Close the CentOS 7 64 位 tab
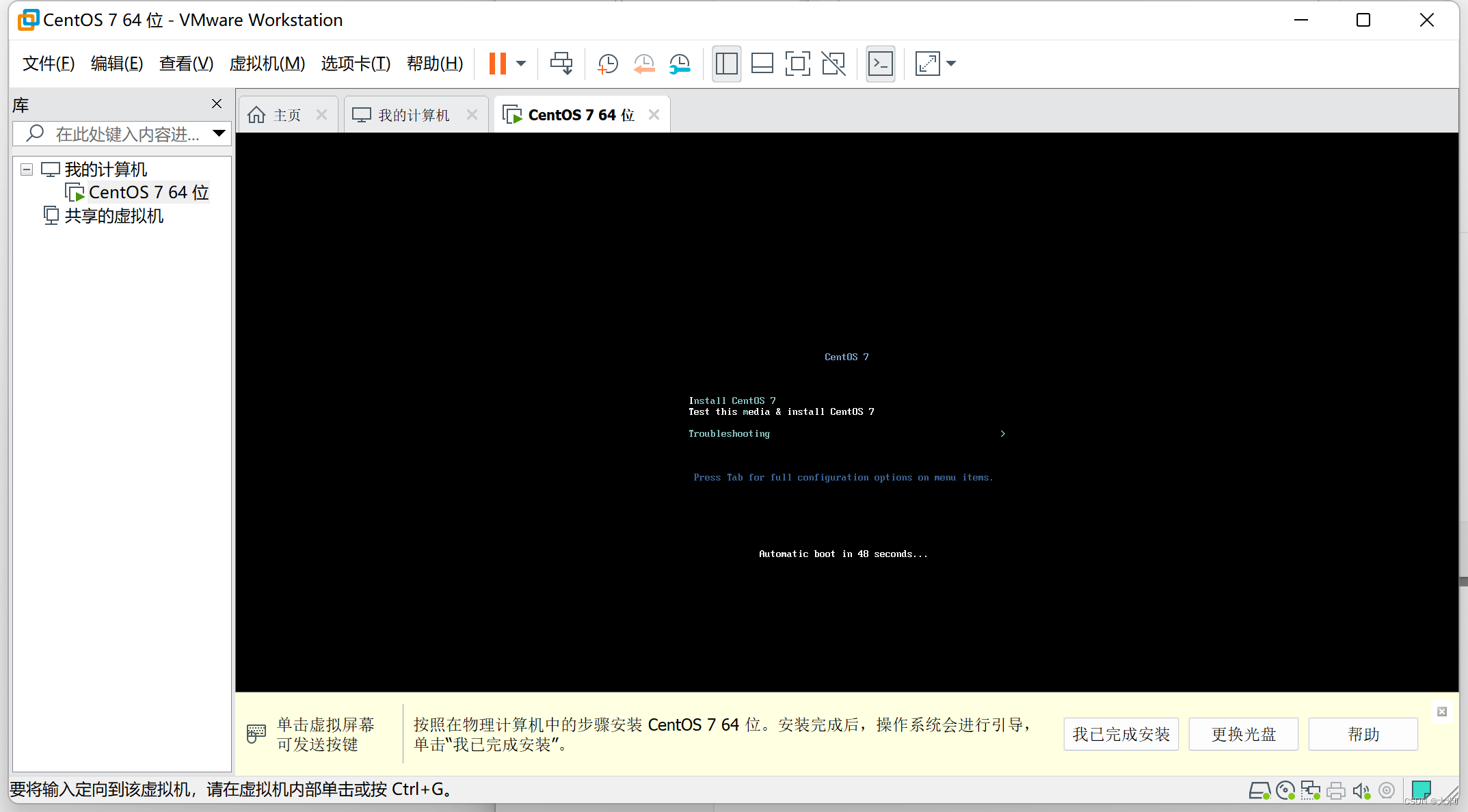Image resolution: width=1468 pixels, height=812 pixels. pyautogui.click(x=654, y=115)
